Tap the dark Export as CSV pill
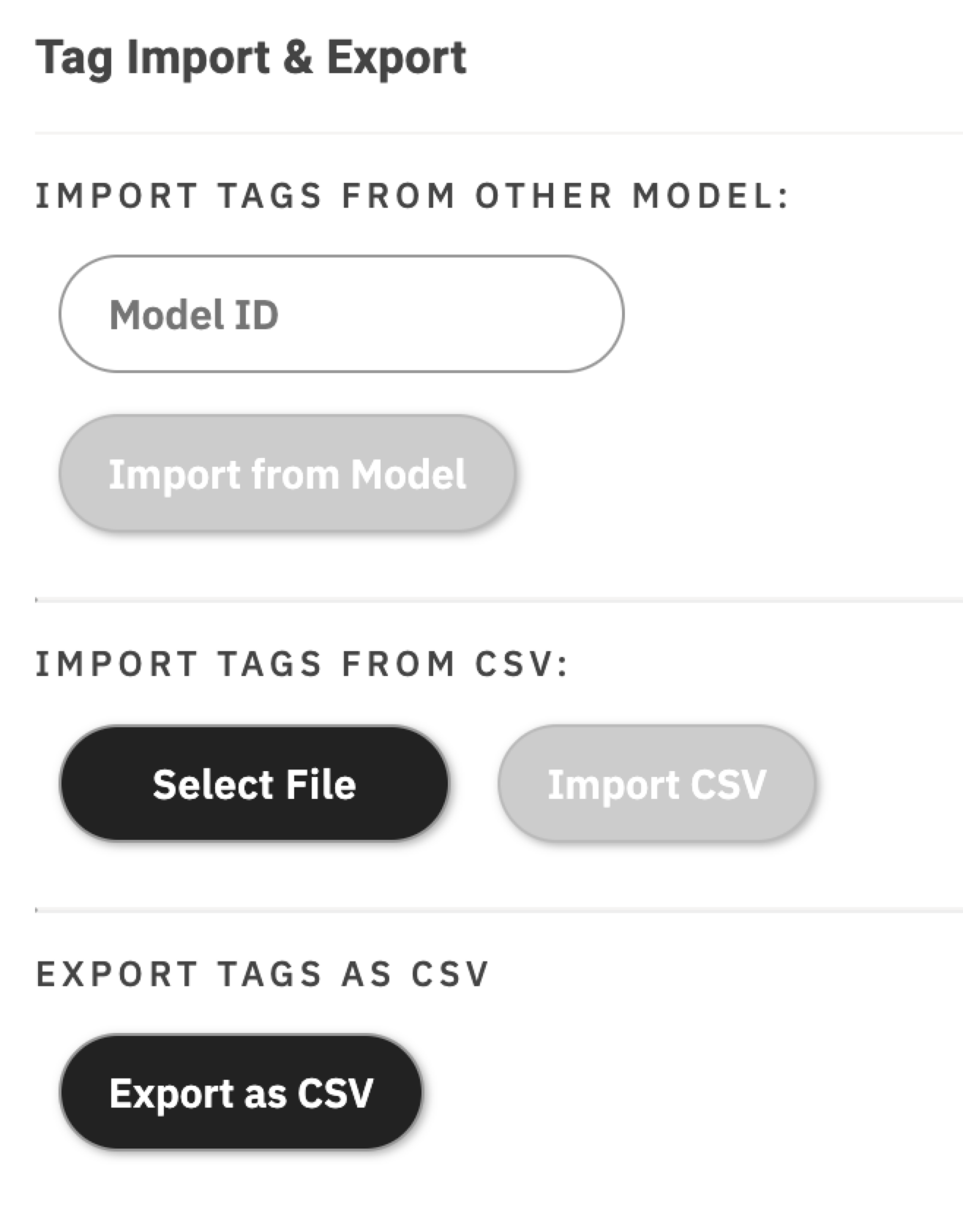The height and width of the screenshot is (1232, 963). click(241, 1092)
